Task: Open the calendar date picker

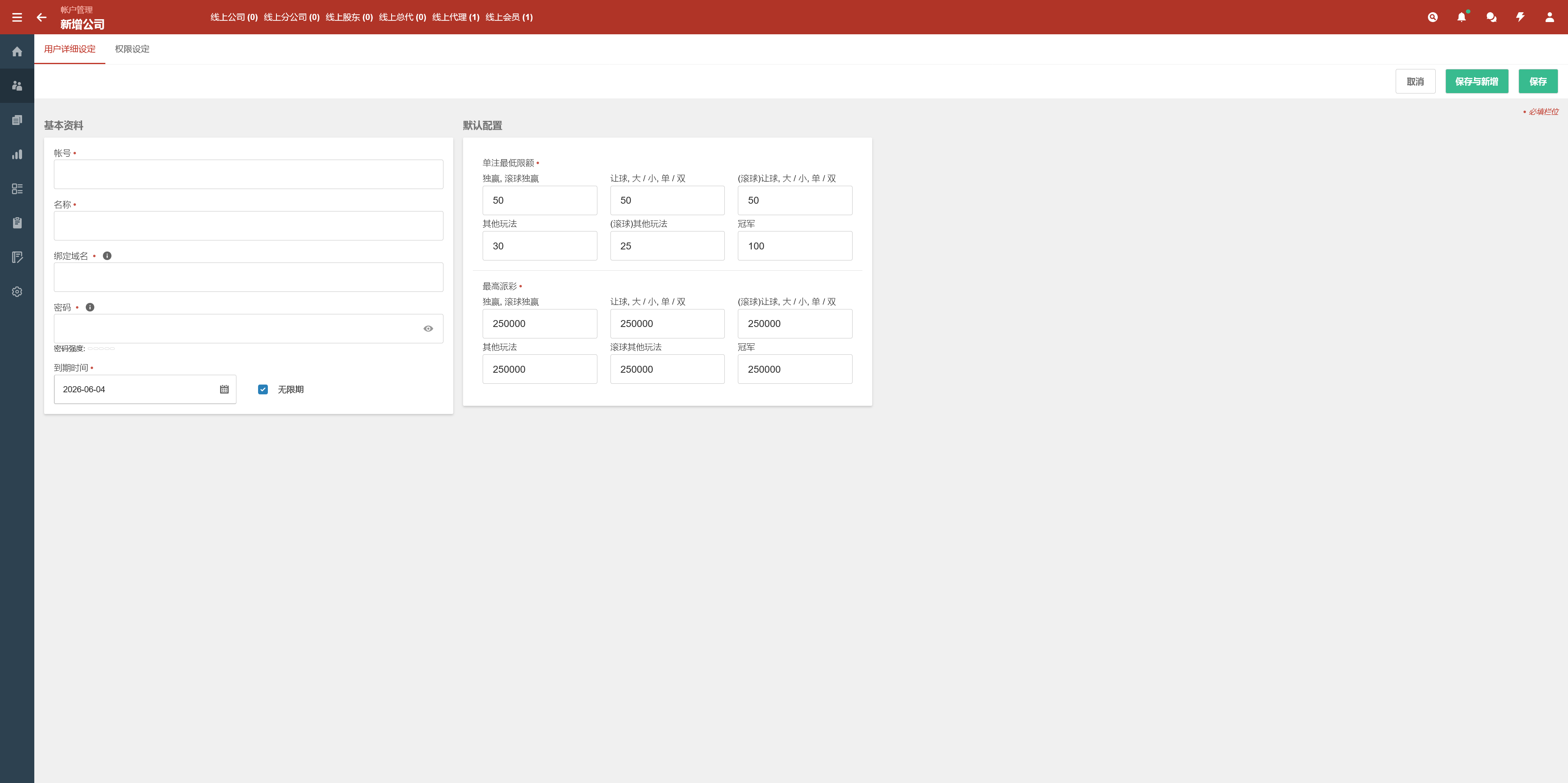Action: click(224, 389)
